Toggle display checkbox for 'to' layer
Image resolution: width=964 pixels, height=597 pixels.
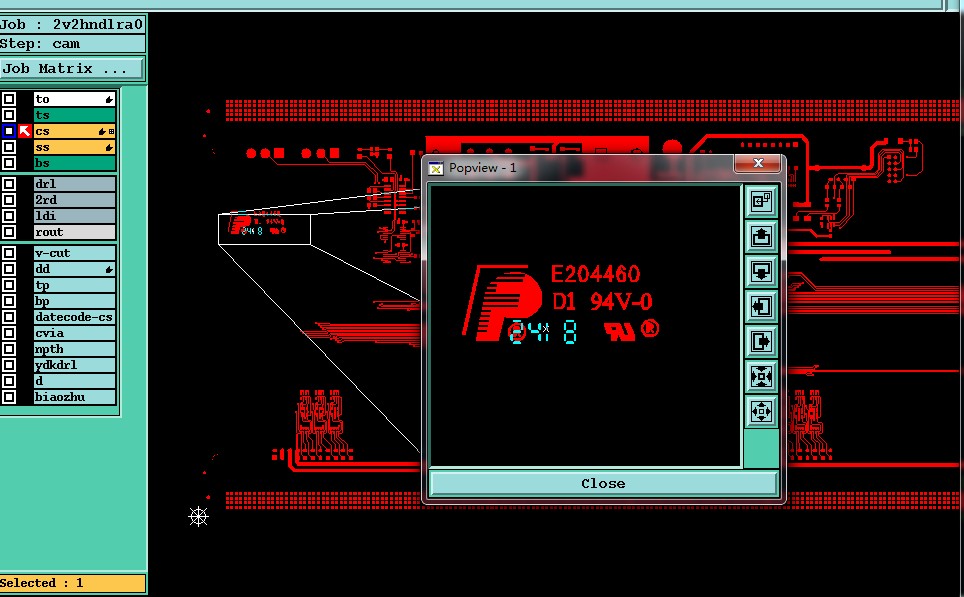[x=9, y=99]
